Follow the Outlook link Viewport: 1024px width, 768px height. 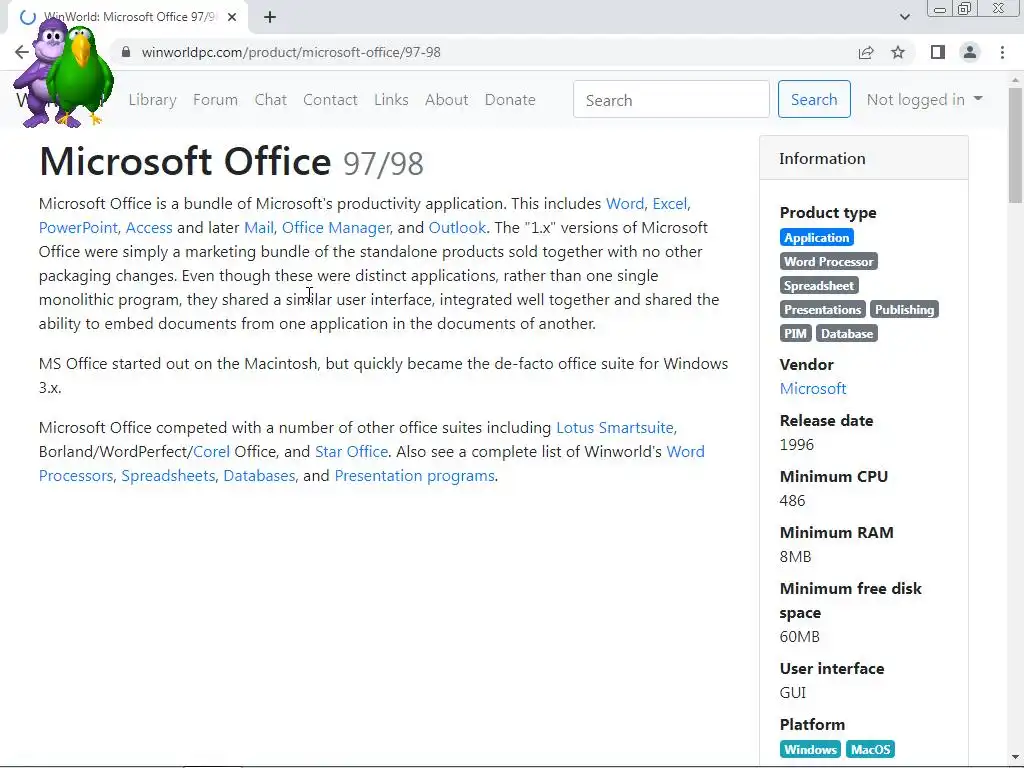(x=457, y=228)
